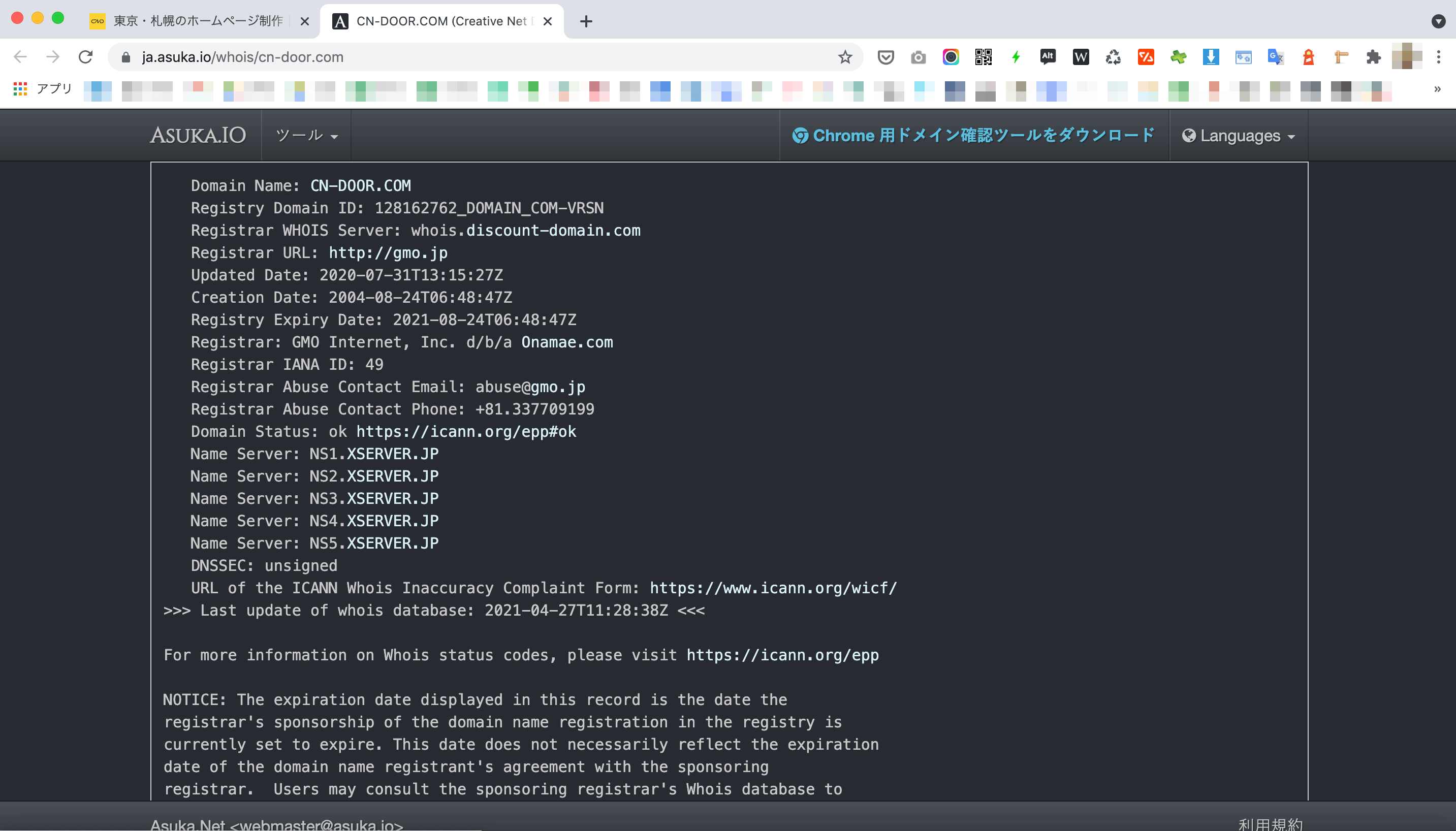
Task: Click the Last update of whois database line
Action: pyautogui.click(x=434, y=611)
